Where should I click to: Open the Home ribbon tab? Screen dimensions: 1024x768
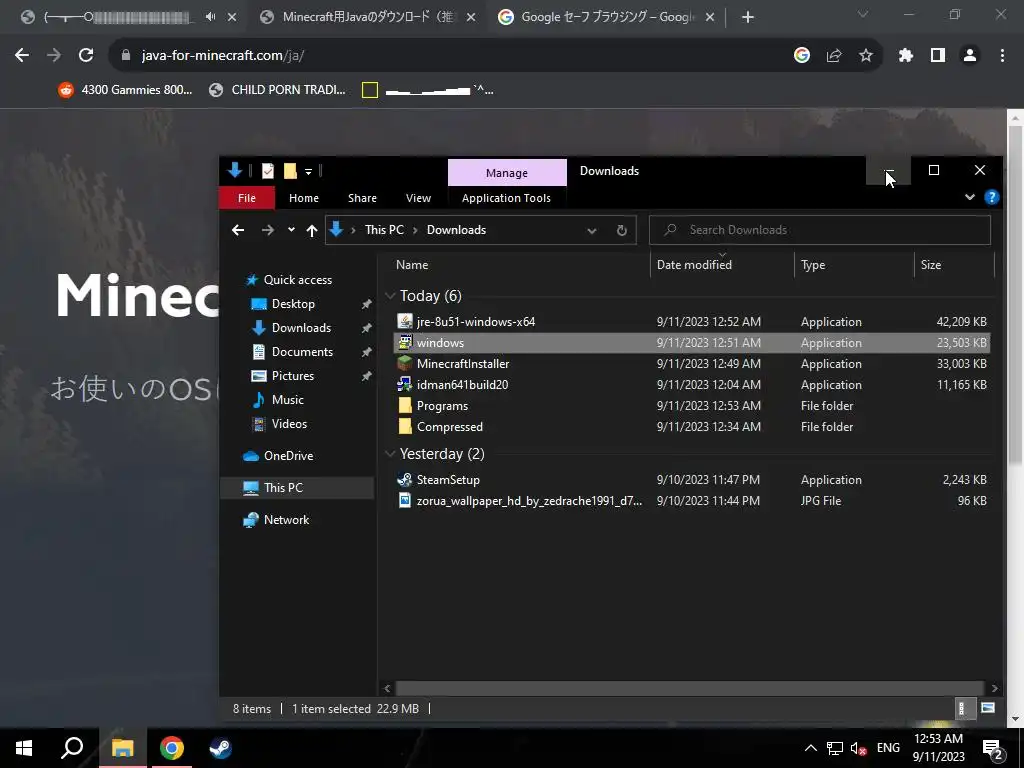point(304,198)
